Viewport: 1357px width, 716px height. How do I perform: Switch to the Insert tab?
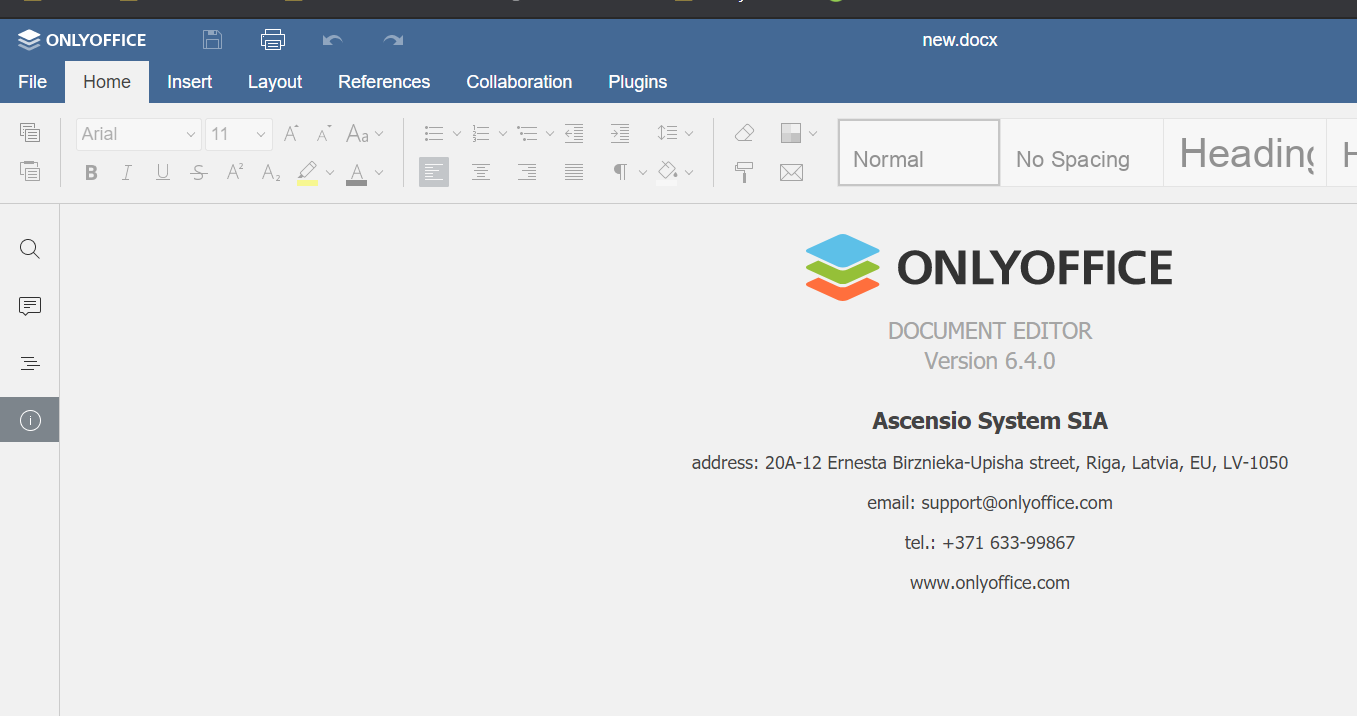tap(189, 81)
